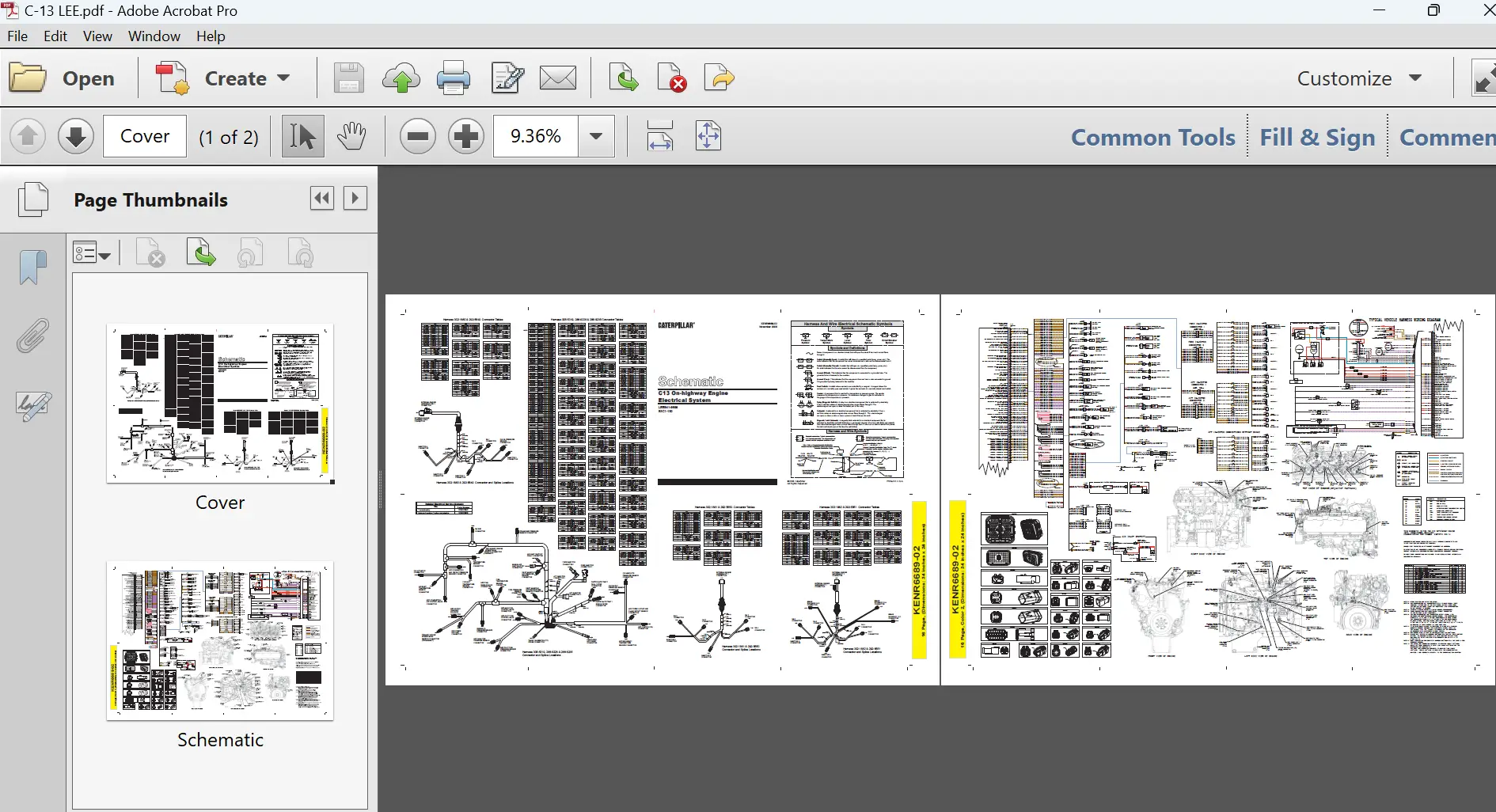Click the extract pages green arrow icon

click(623, 78)
